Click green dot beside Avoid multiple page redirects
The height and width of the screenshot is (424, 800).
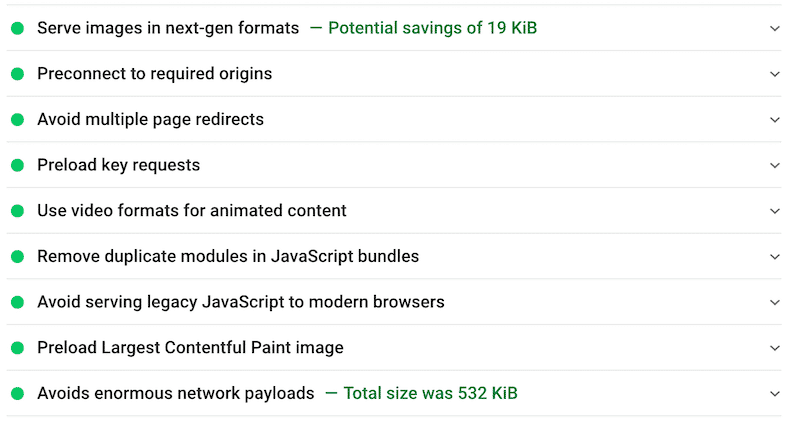click(x=17, y=120)
